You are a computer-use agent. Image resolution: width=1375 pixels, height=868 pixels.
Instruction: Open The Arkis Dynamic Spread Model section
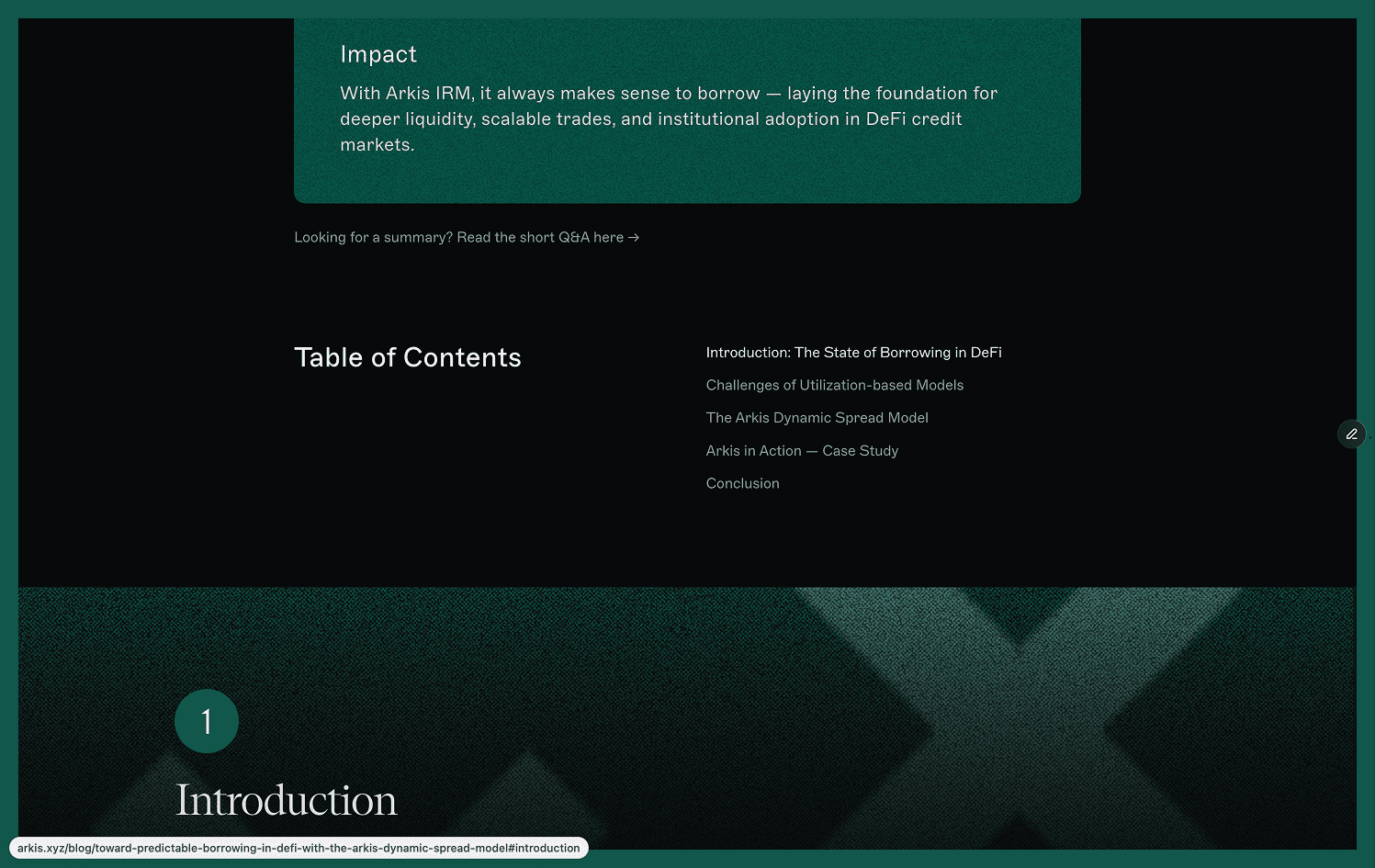point(817,418)
